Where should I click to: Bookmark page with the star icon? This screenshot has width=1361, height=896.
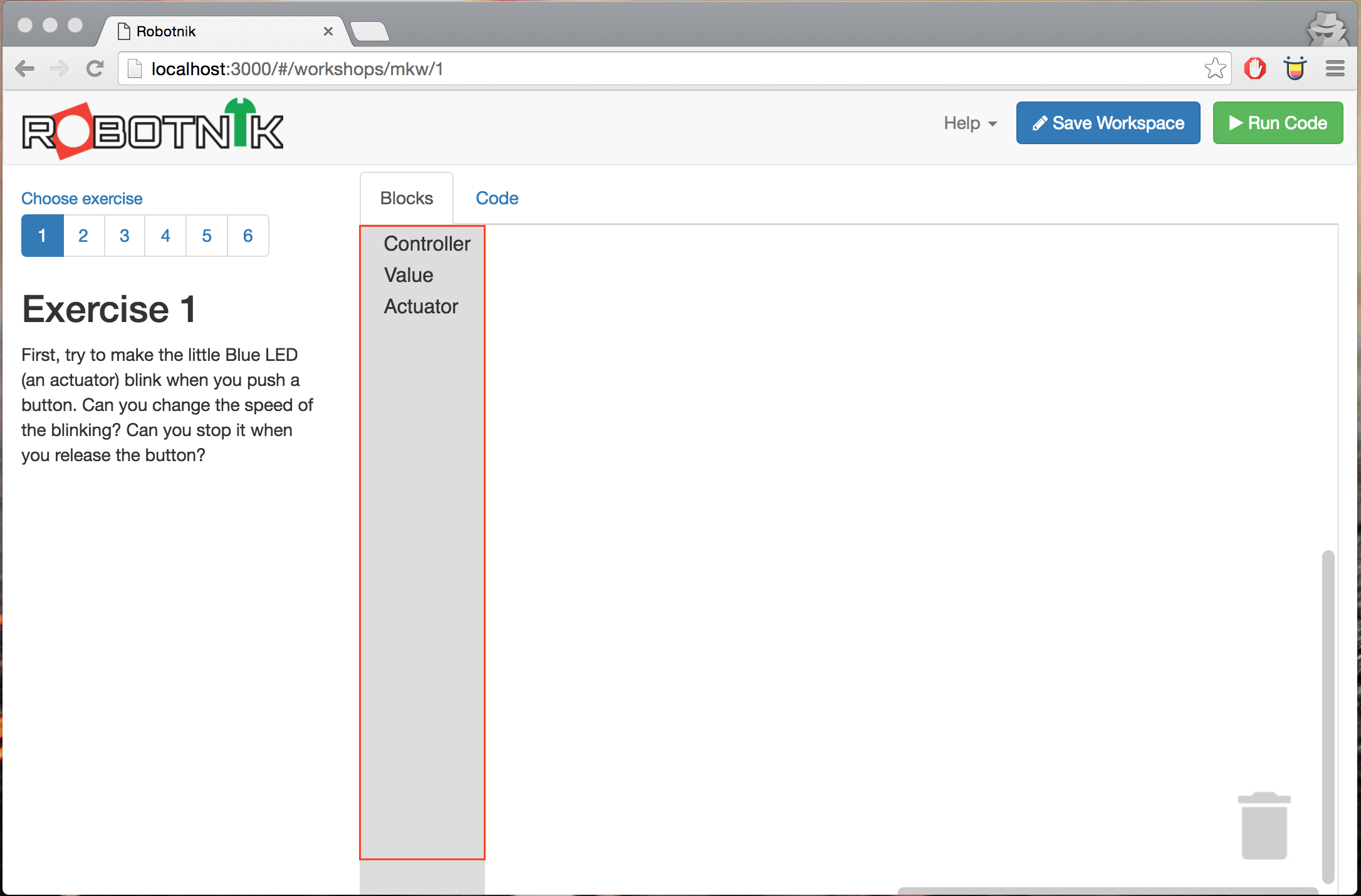coord(1214,69)
